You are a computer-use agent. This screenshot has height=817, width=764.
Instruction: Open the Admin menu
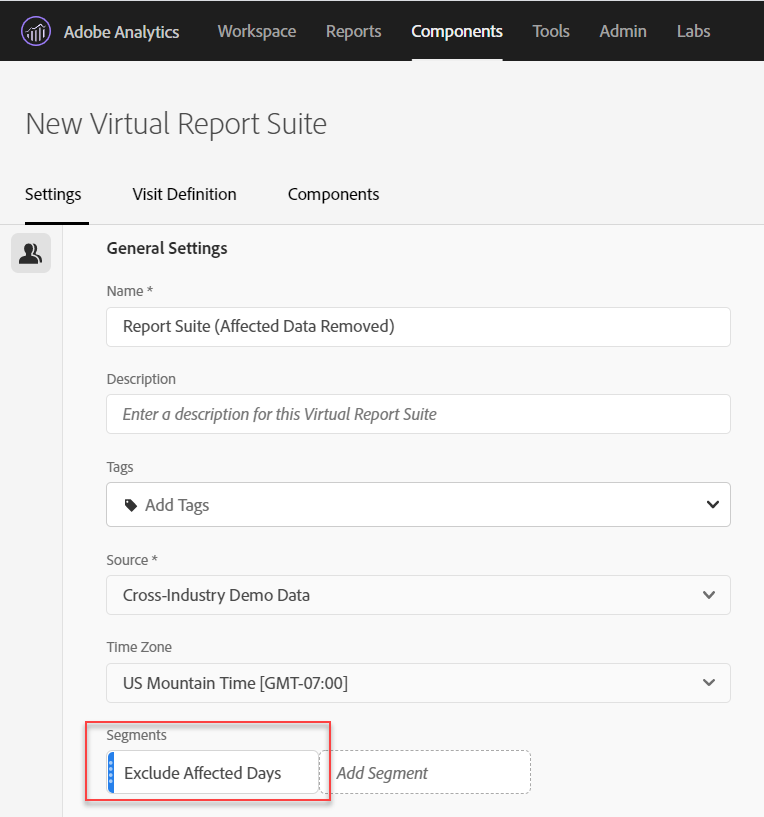click(622, 31)
